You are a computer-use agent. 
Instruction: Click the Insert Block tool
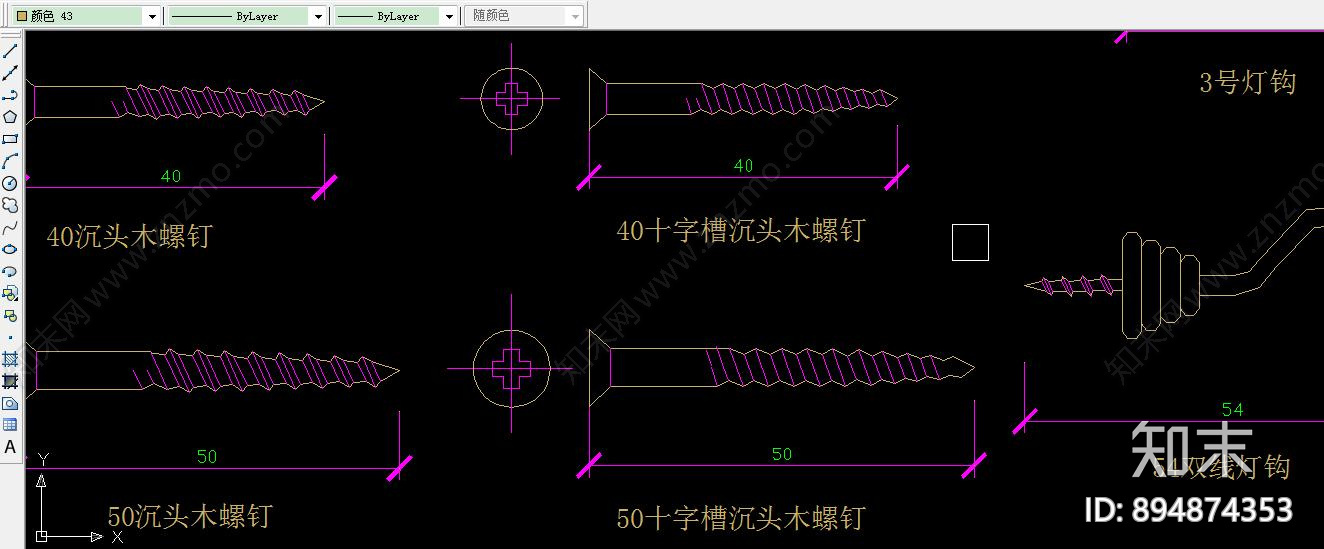point(10,293)
